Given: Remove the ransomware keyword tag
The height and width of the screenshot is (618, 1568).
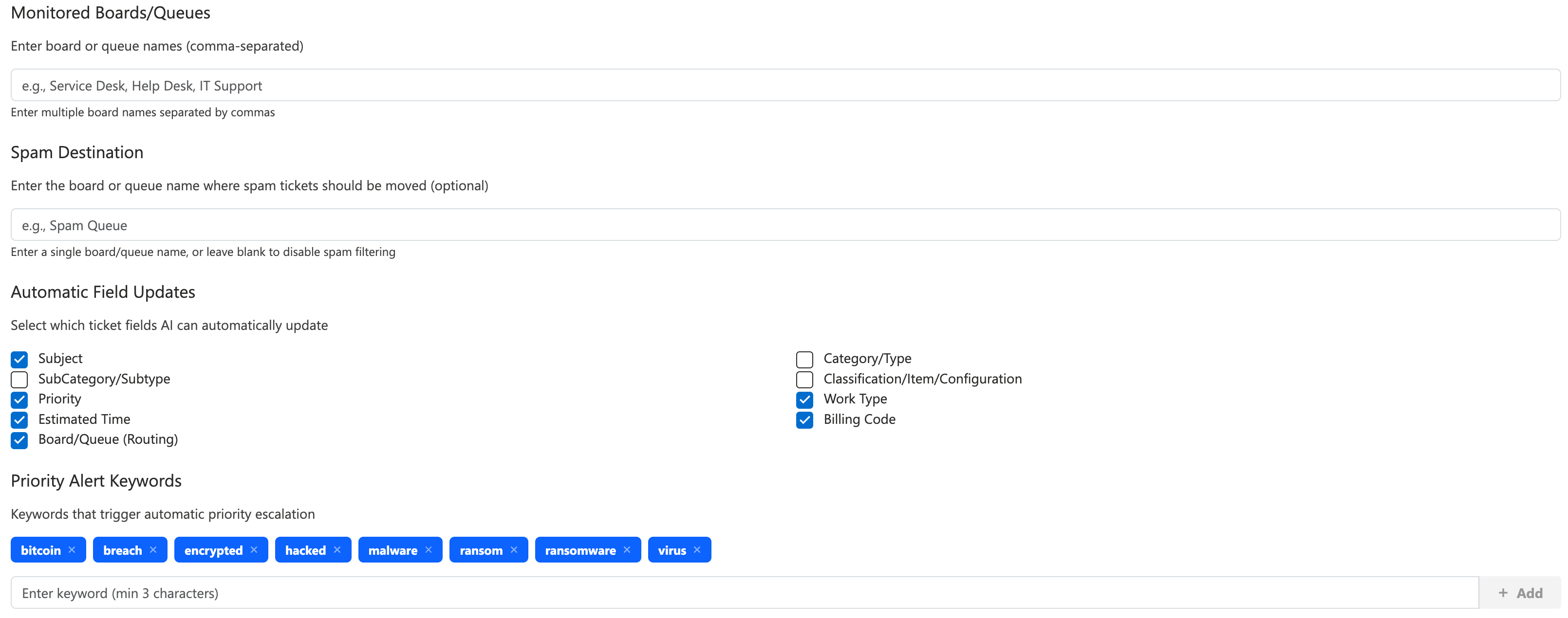Looking at the screenshot, I should click(628, 549).
